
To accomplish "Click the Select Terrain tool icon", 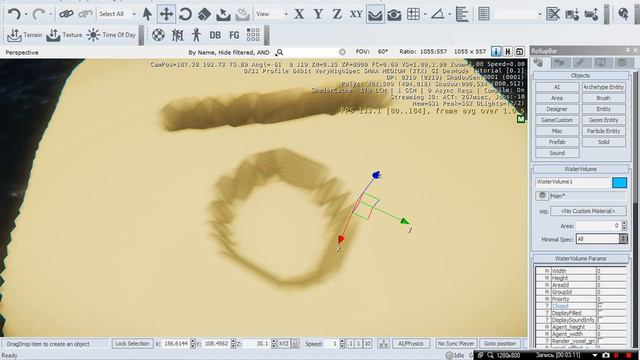I will tap(223, 14).
